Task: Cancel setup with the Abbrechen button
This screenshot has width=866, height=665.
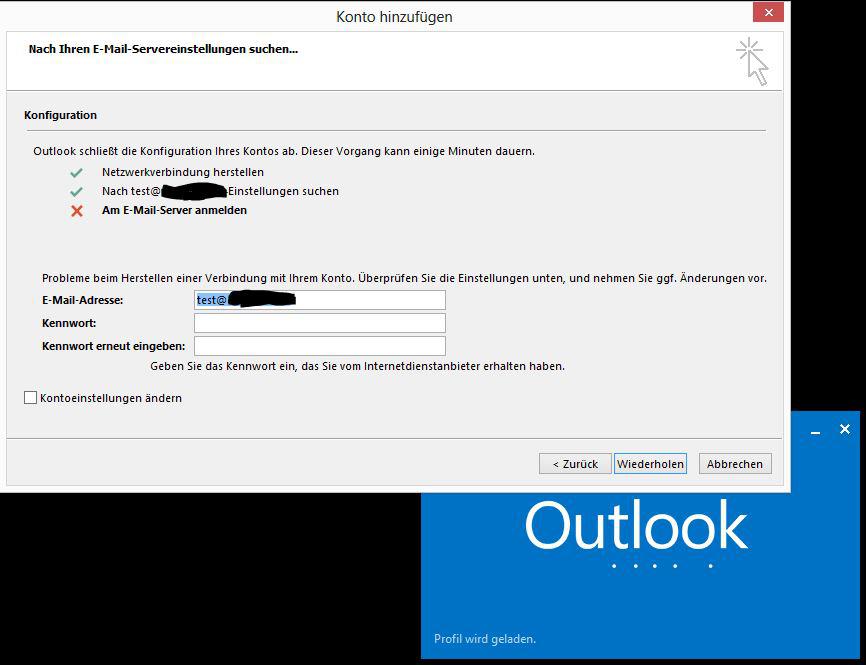Action: pyautogui.click(x=735, y=464)
